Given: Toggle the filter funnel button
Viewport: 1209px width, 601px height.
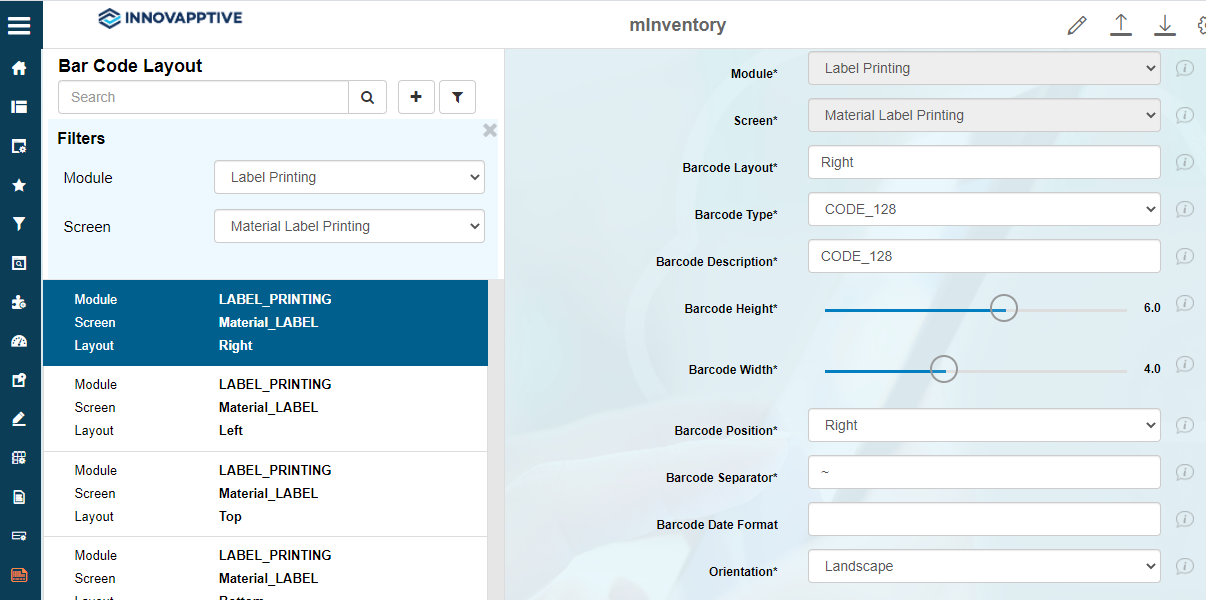Looking at the screenshot, I should click(x=457, y=97).
